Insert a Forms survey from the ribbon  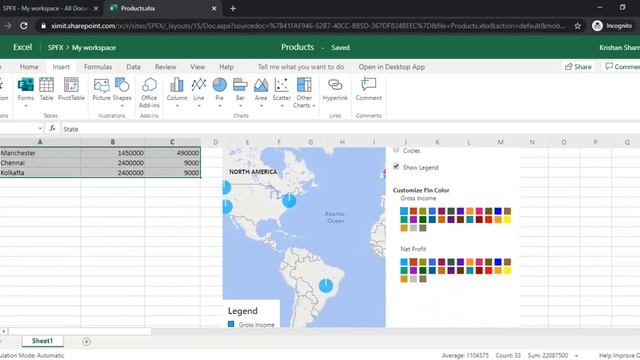(x=26, y=89)
